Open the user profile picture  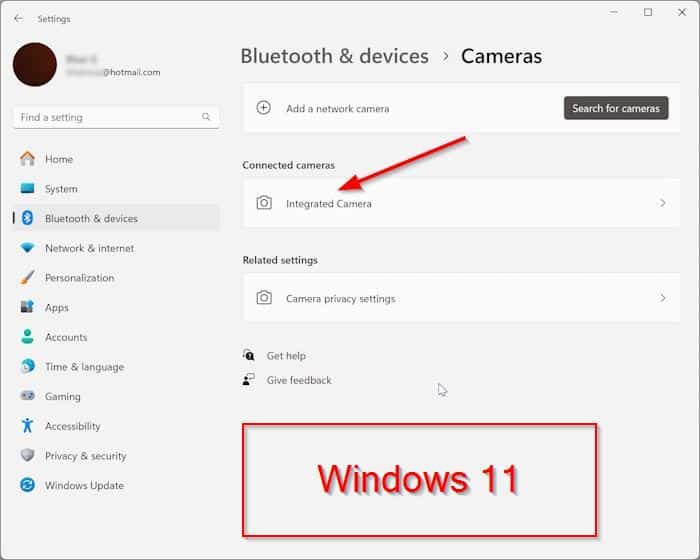[x=35, y=65]
